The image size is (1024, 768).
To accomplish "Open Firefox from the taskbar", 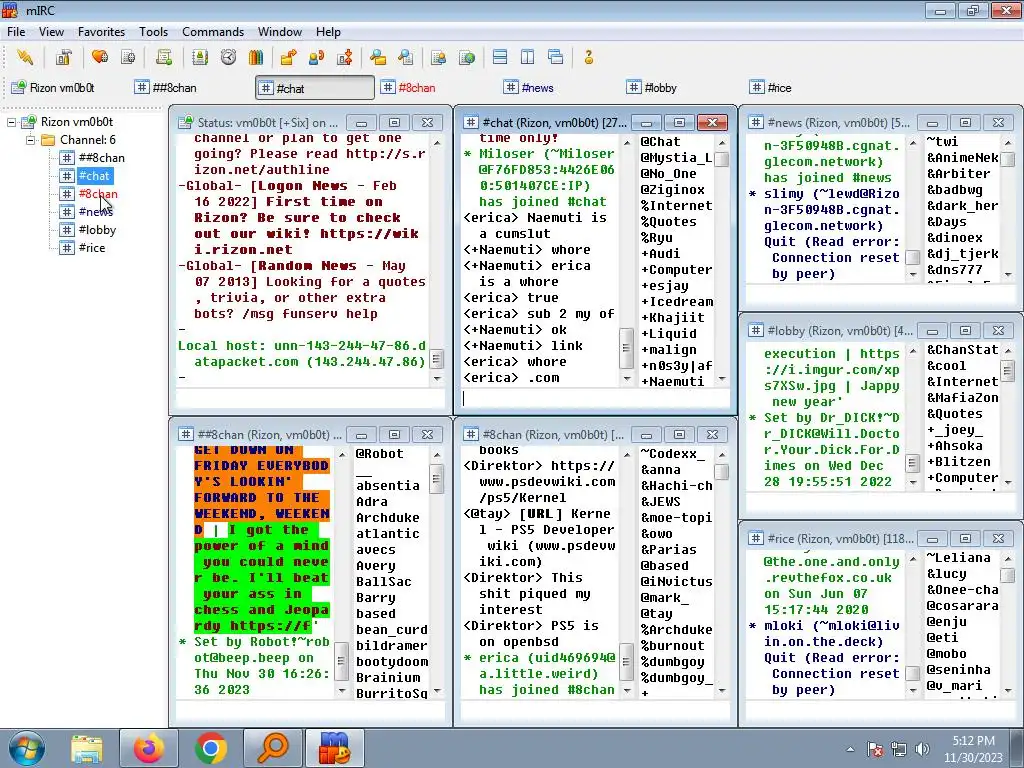I will (149, 748).
